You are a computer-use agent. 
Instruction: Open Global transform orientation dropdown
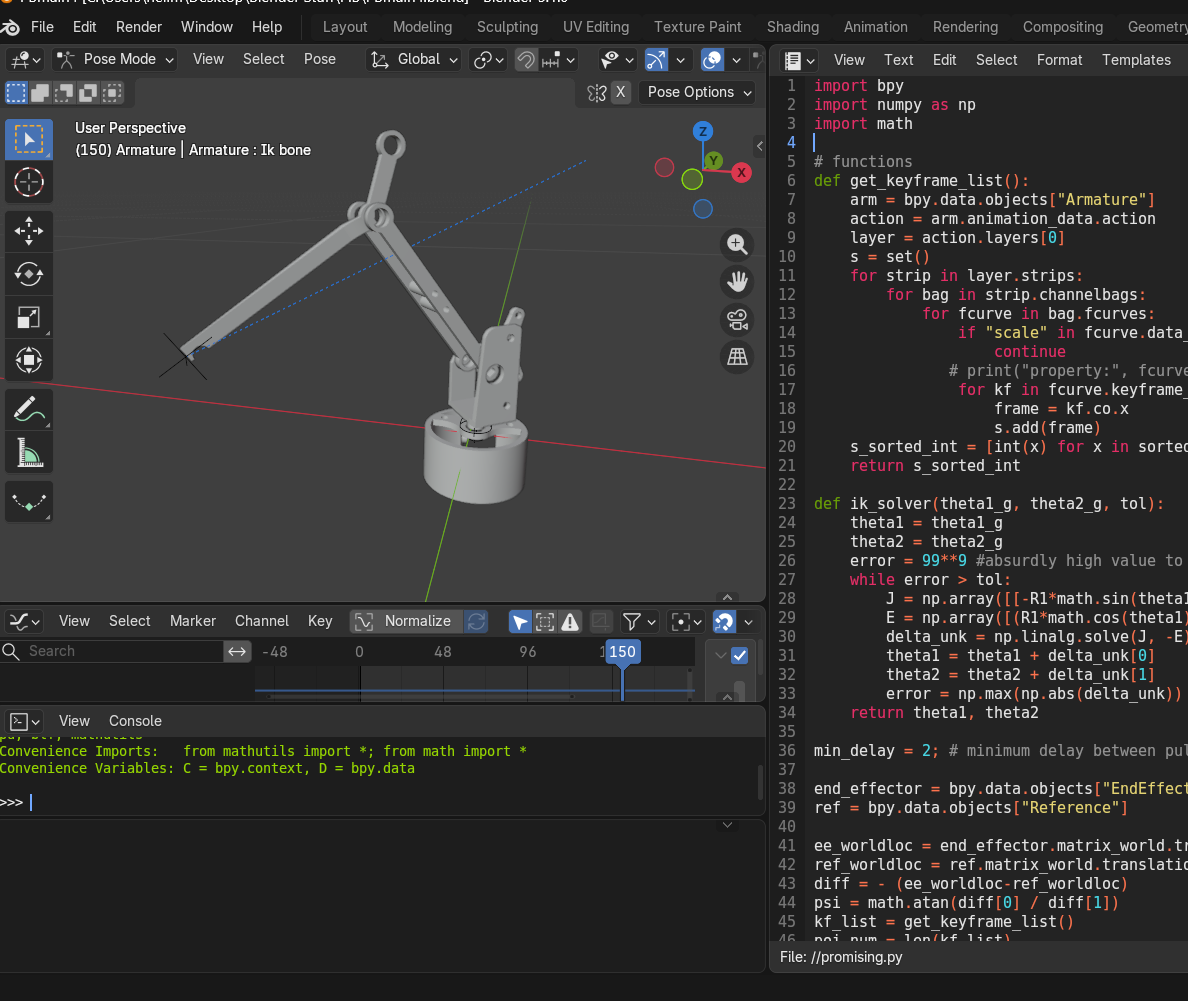click(x=414, y=59)
